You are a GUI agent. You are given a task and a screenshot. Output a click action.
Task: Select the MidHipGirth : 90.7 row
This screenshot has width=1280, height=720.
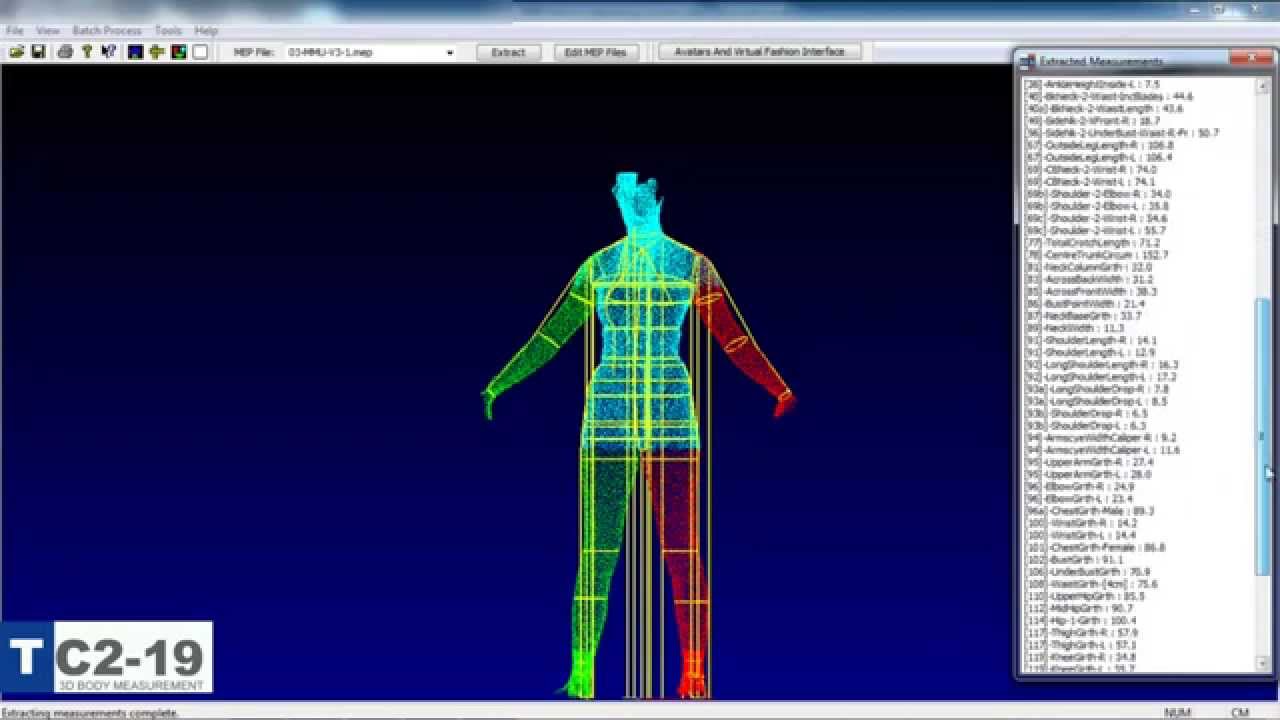[1080, 608]
